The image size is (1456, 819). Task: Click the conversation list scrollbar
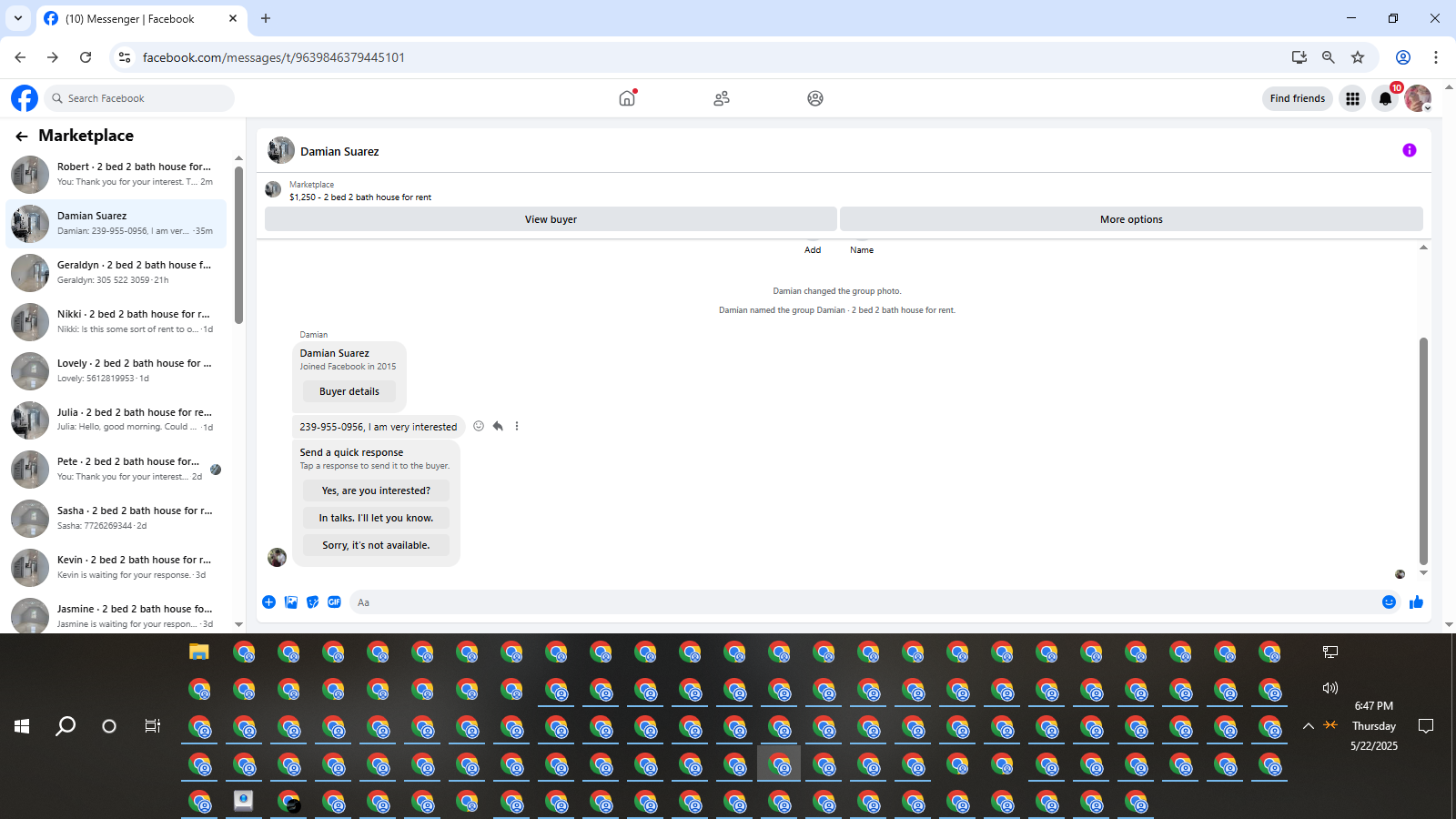238,244
